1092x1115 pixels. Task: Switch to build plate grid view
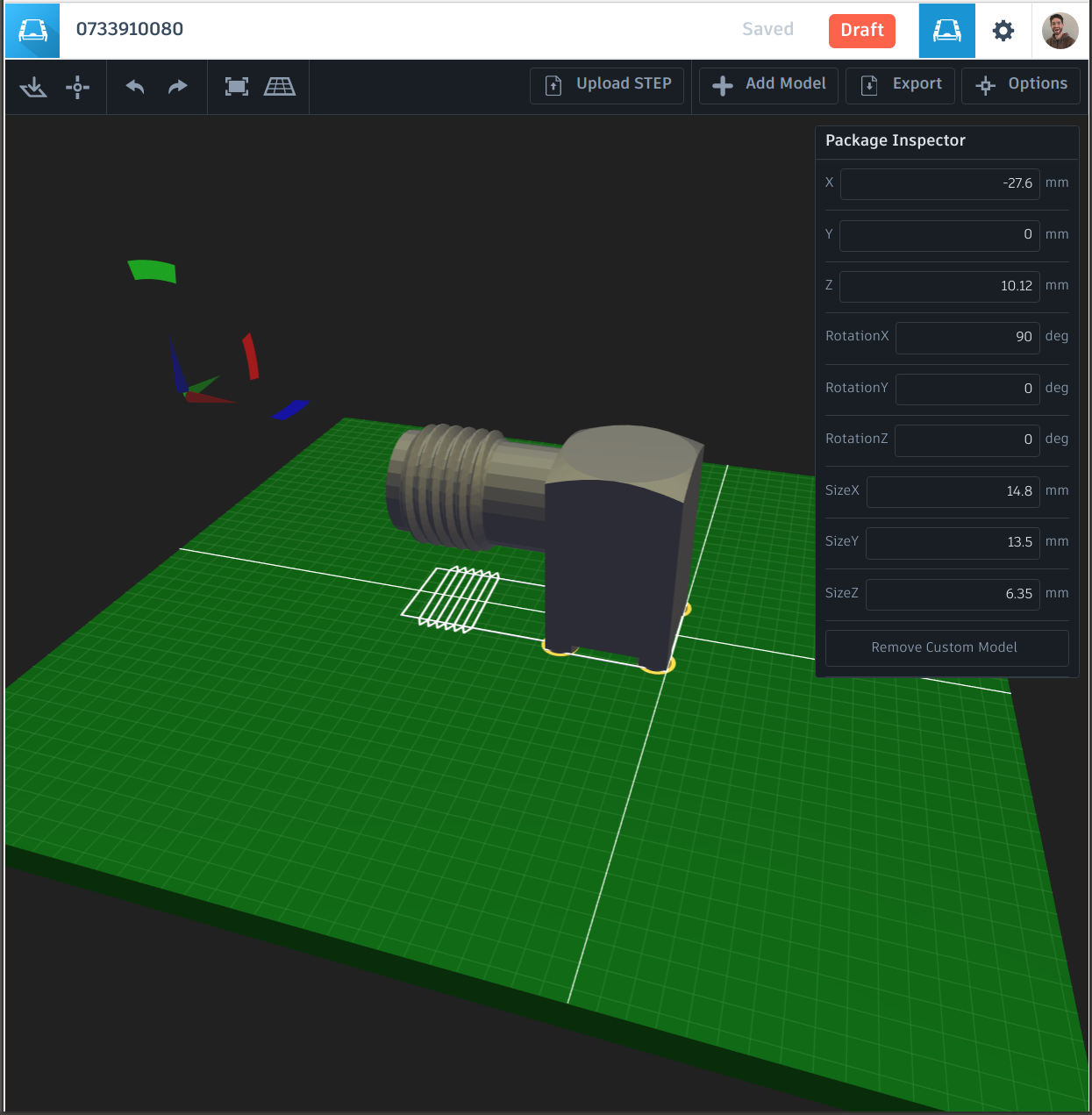(x=280, y=87)
